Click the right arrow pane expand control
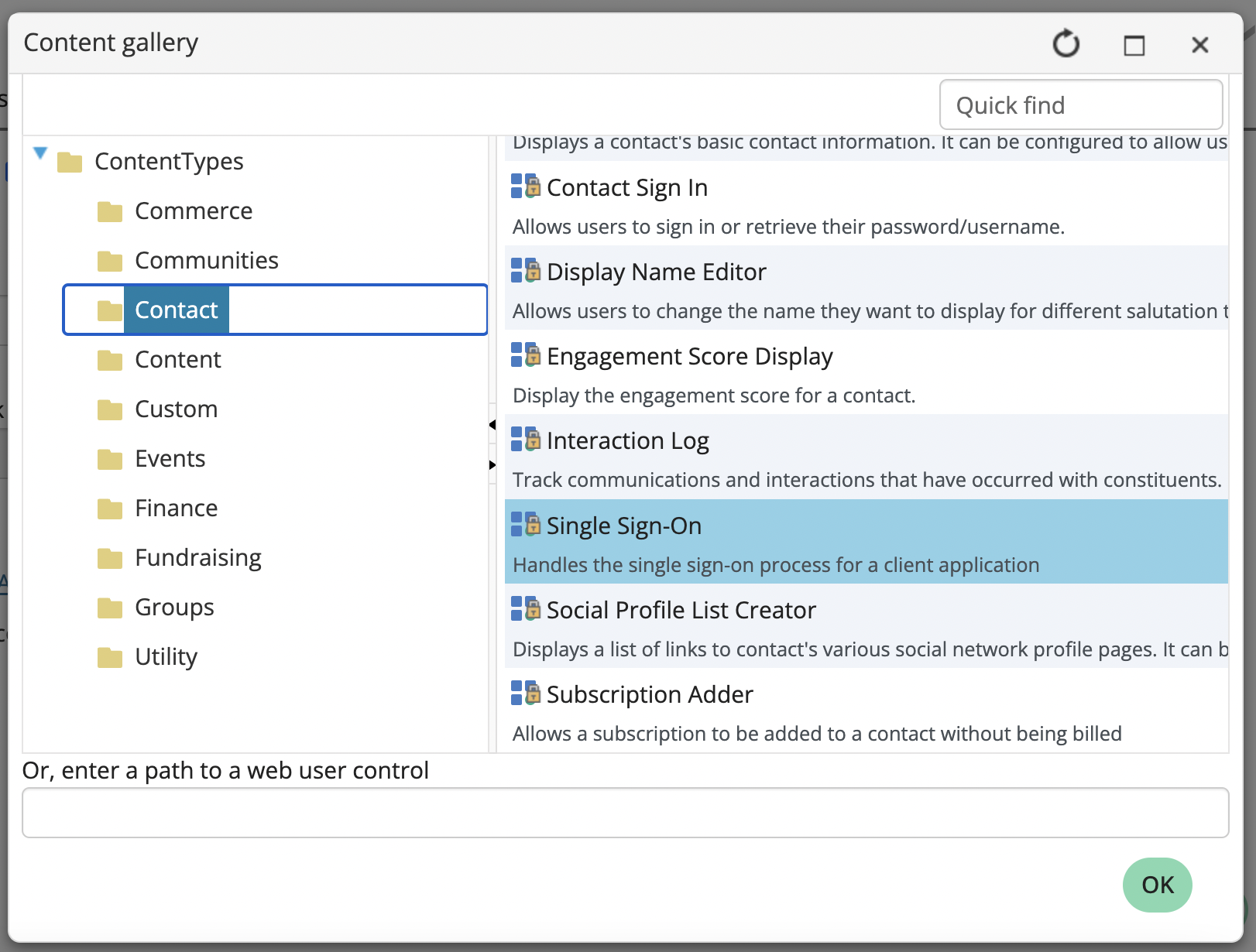 click(493, 465)
